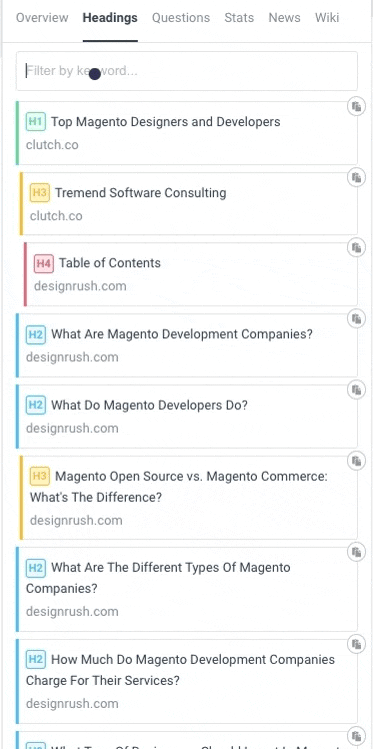This screenshot has height=749, width=373.
Task: Select the 'Tremend Software Consulting' heading card
Action: tap(189, 204)
